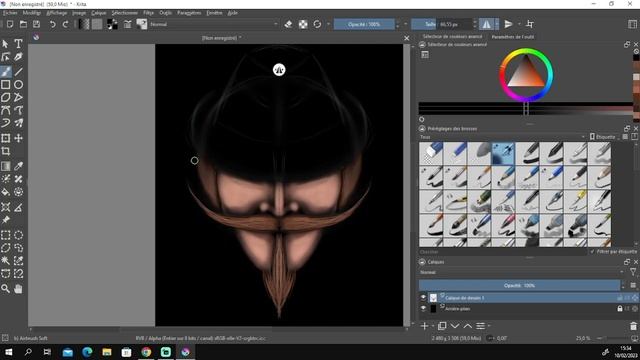The image size is (640, 360).
Task: Click the reload brush preset icon
Action: point(317,24)
